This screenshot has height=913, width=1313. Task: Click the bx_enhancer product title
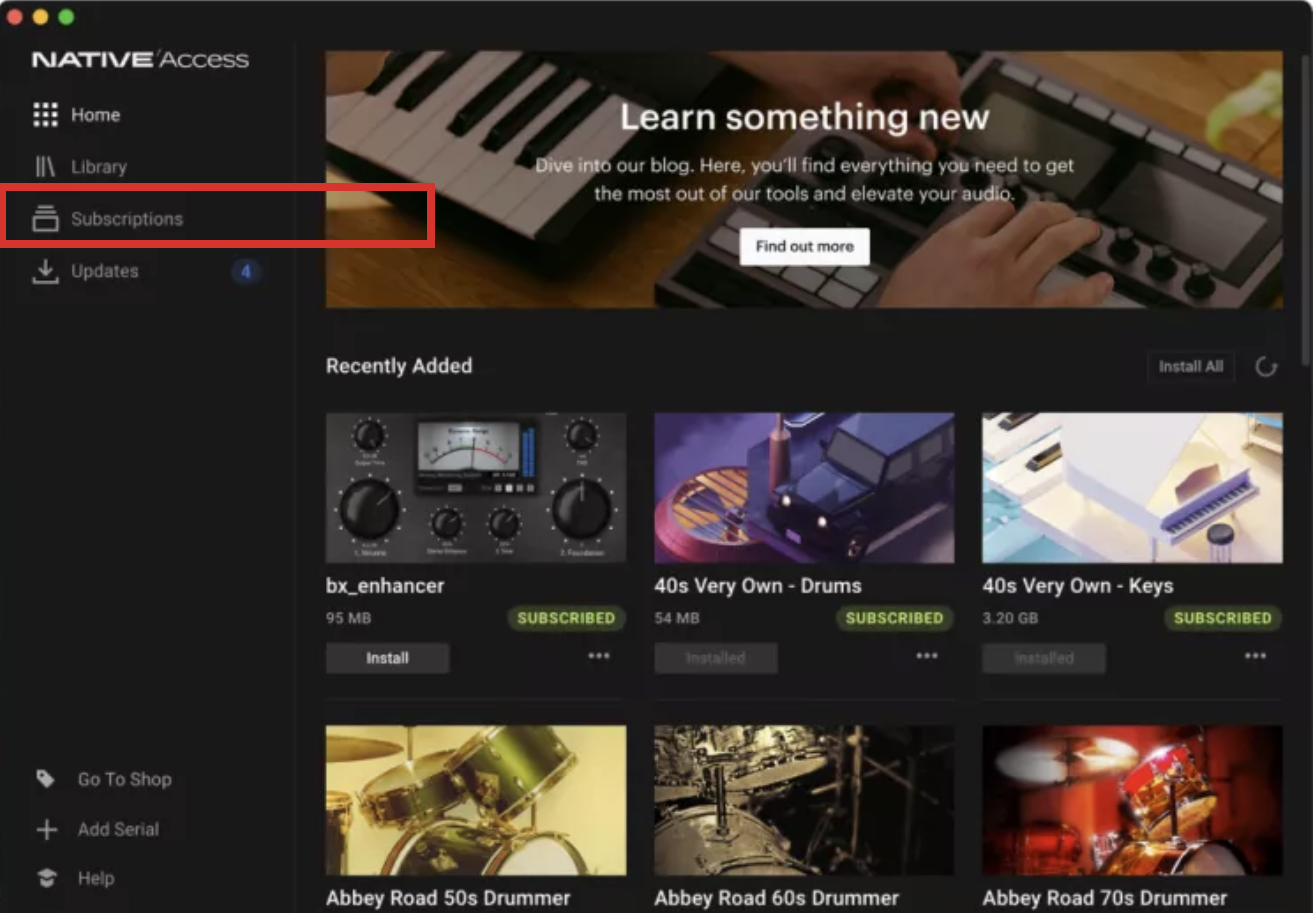tap(385, 586)
